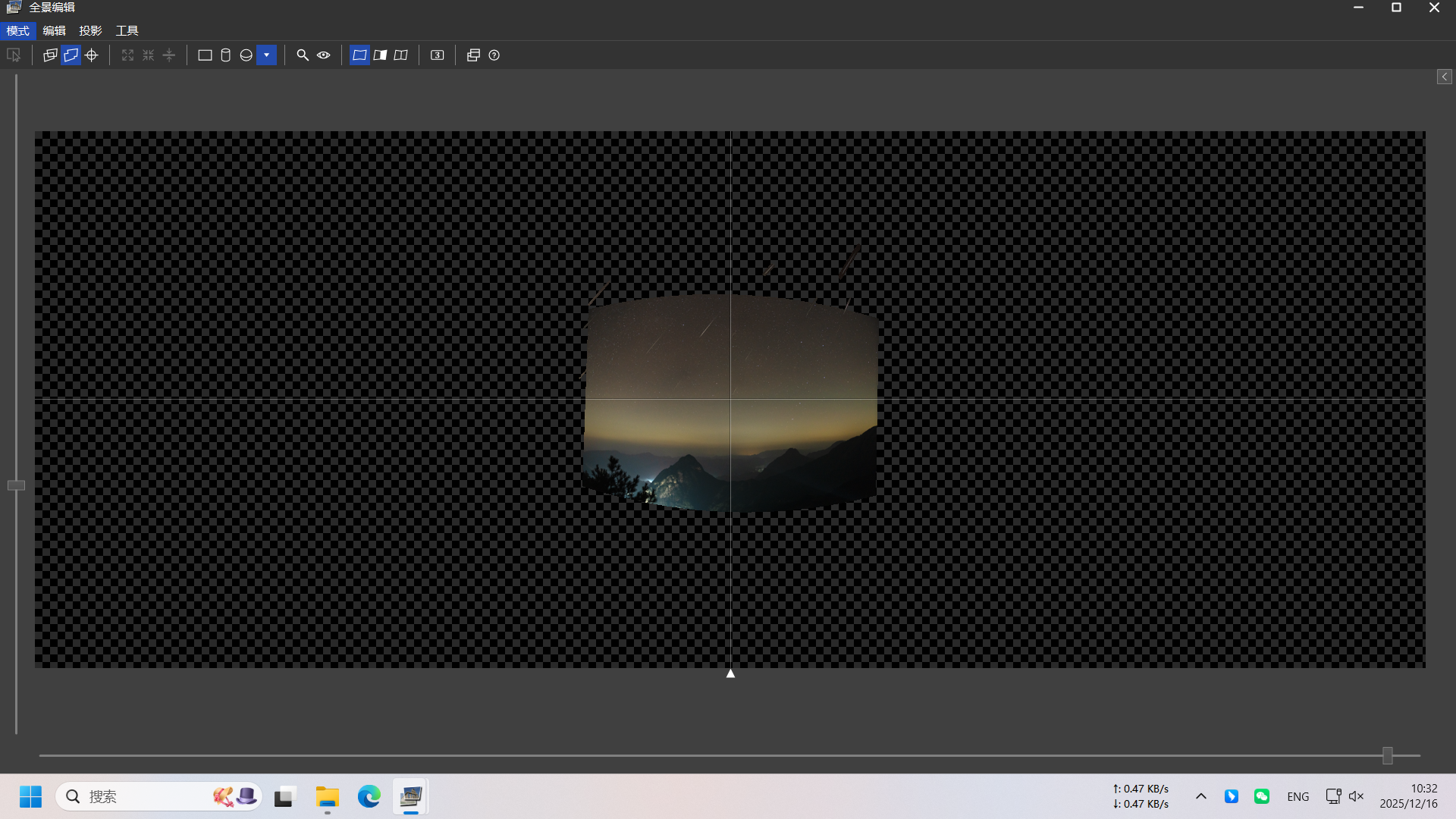Toggle the eye preview visibility icon

click(x=324, y=55)
